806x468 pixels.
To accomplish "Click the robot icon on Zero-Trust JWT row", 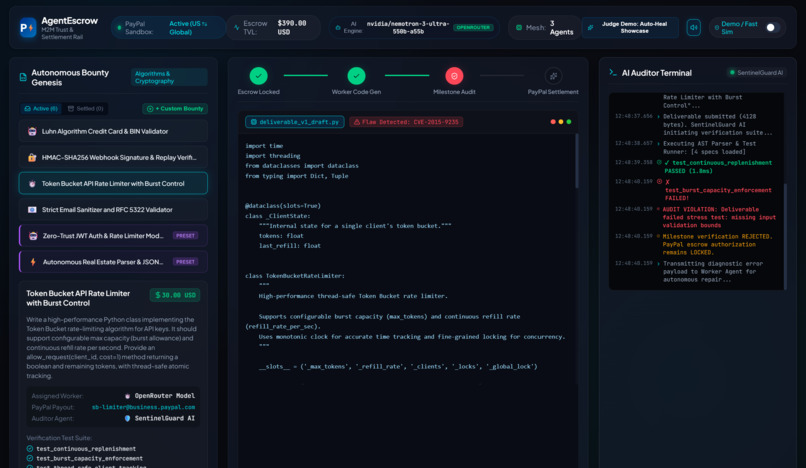I will (33, 236).
